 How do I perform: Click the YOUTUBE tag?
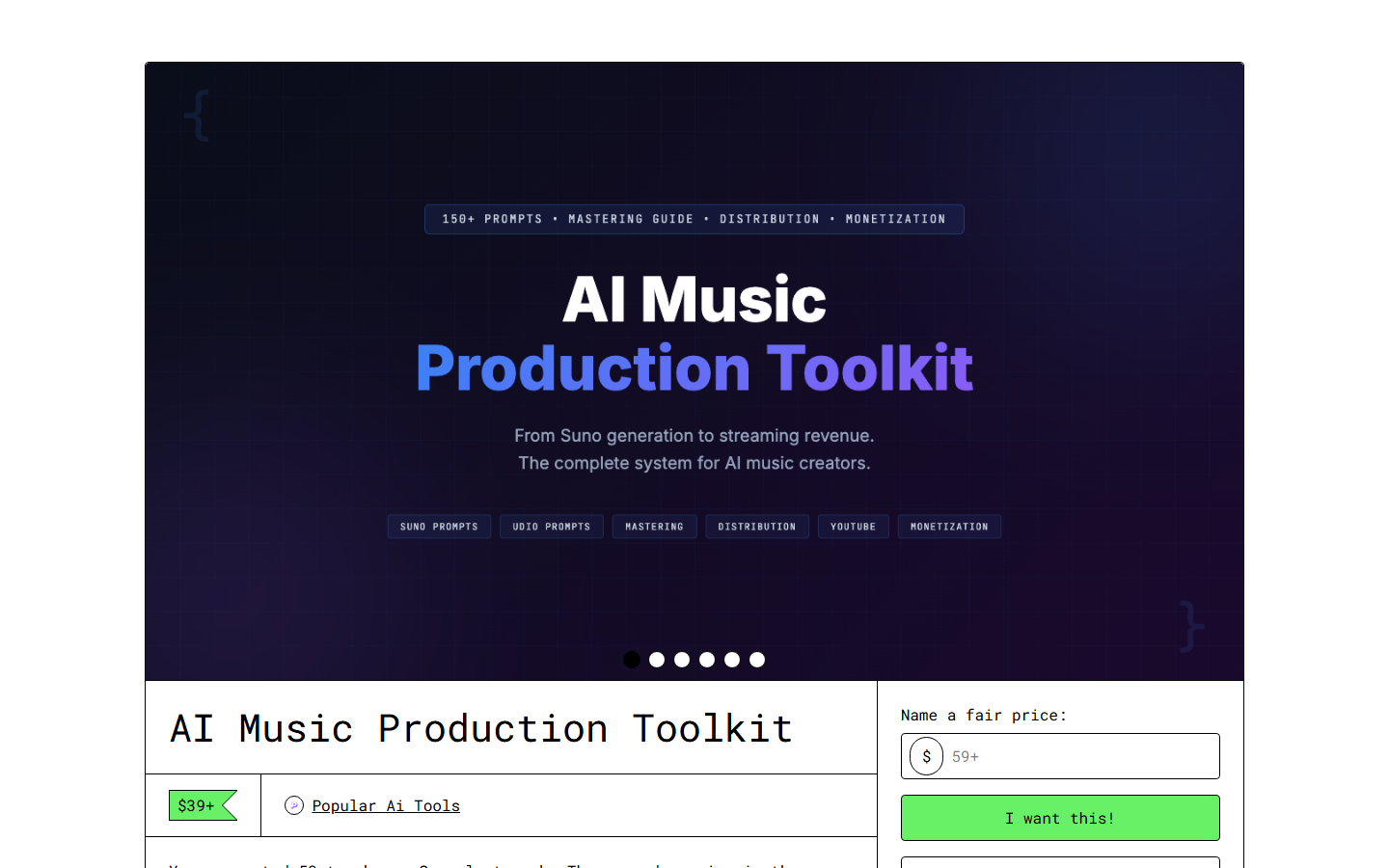[853, 527]
